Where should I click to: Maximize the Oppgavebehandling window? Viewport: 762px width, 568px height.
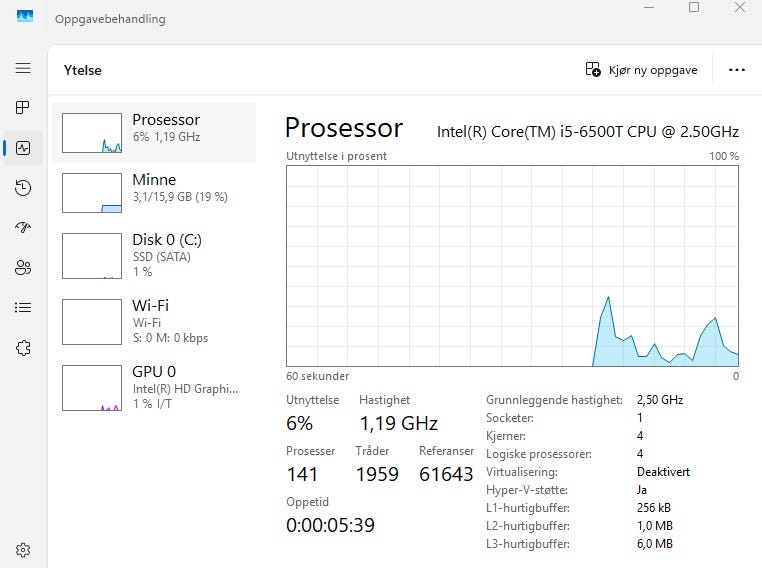tap(694, 7)
